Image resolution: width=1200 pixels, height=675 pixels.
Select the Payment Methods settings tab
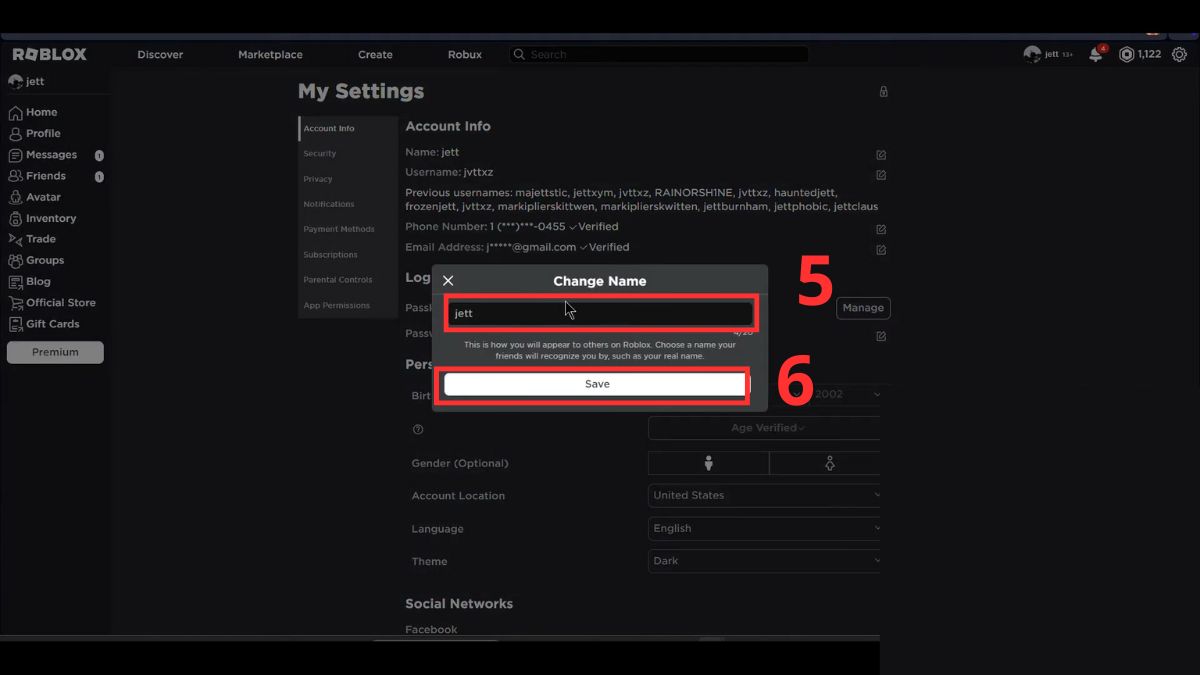[348, 229]
